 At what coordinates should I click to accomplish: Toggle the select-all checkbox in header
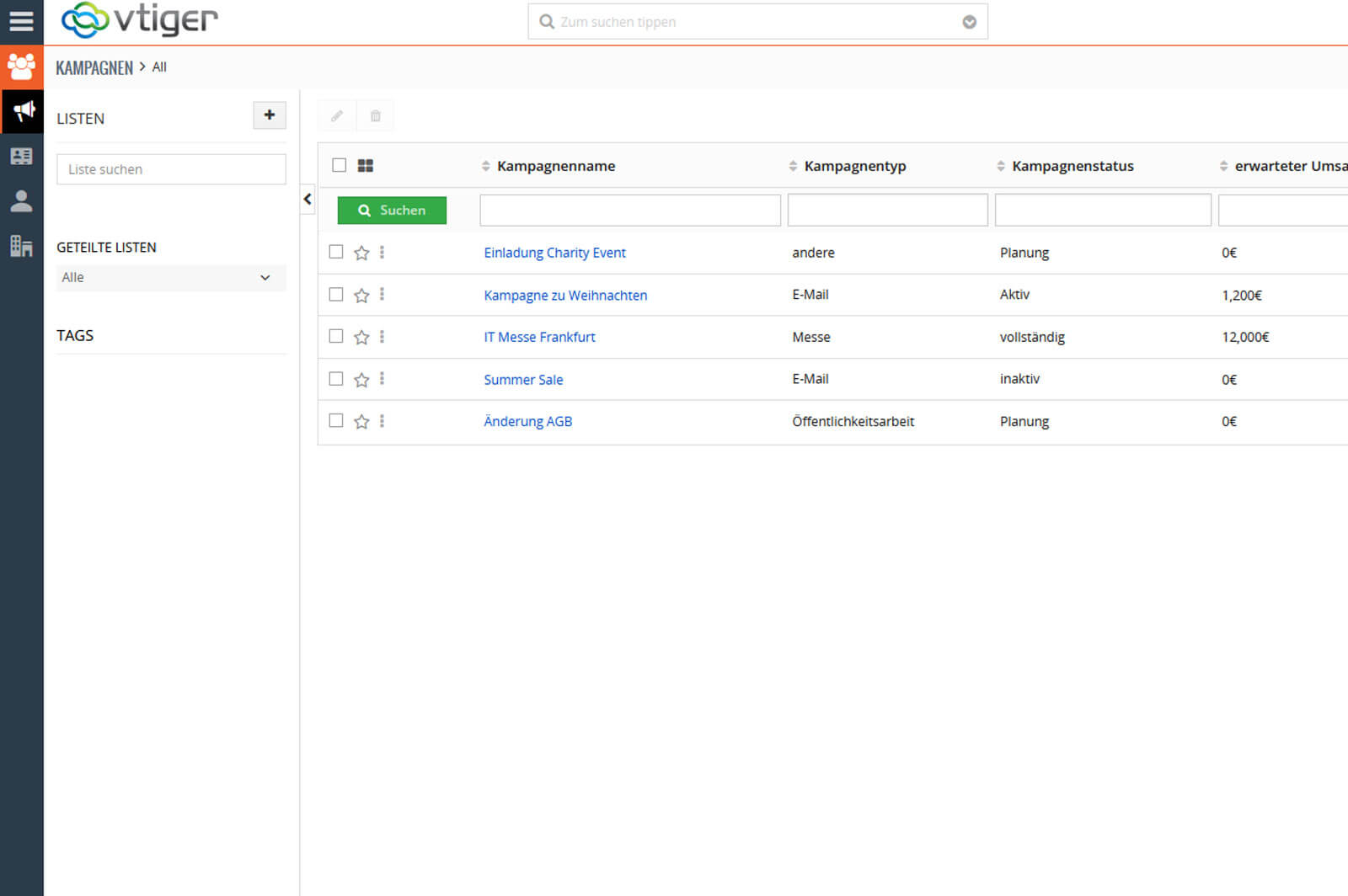click(x=339, y=165)
